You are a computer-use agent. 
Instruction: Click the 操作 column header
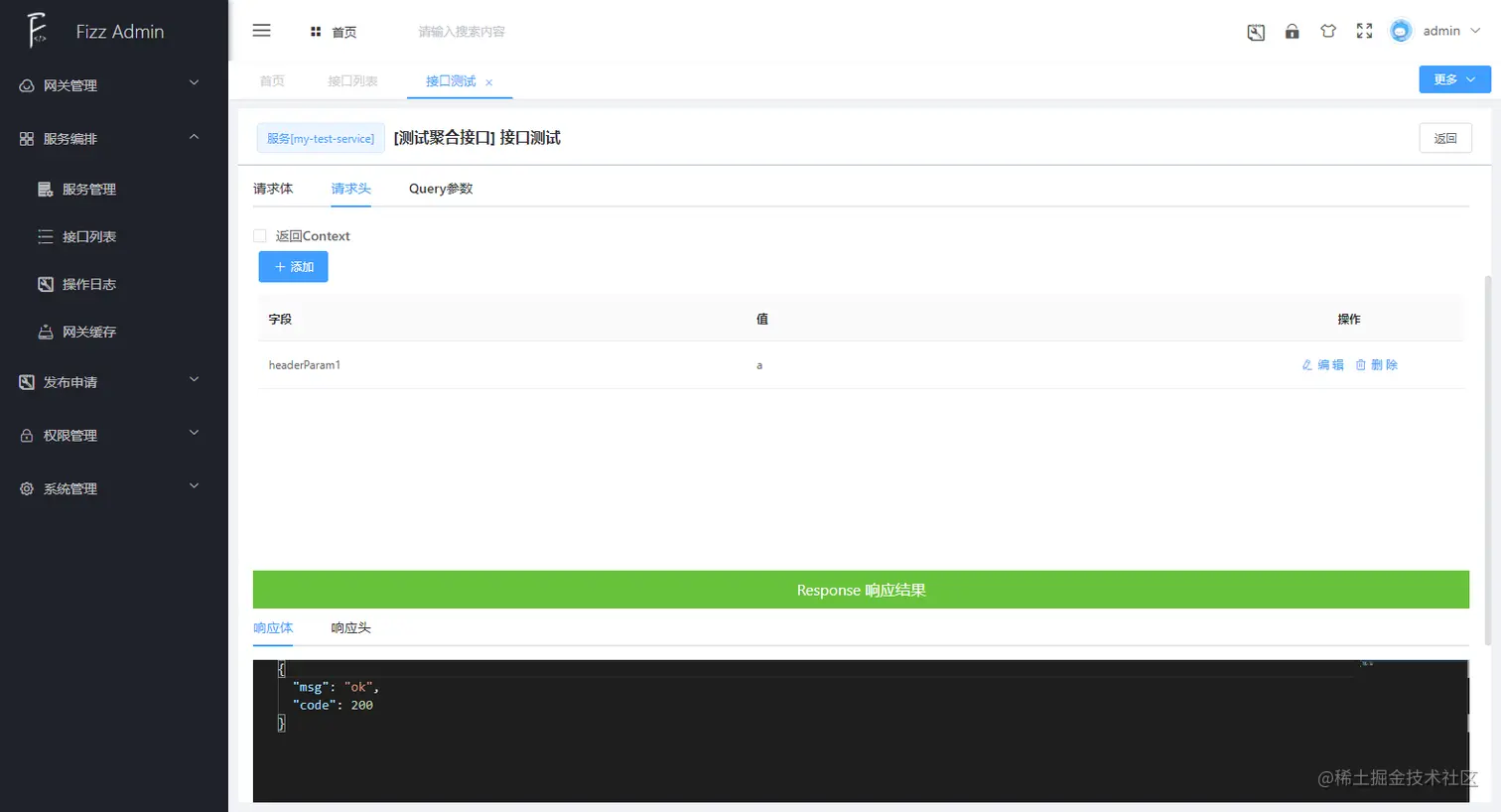tap(1349, 319)
